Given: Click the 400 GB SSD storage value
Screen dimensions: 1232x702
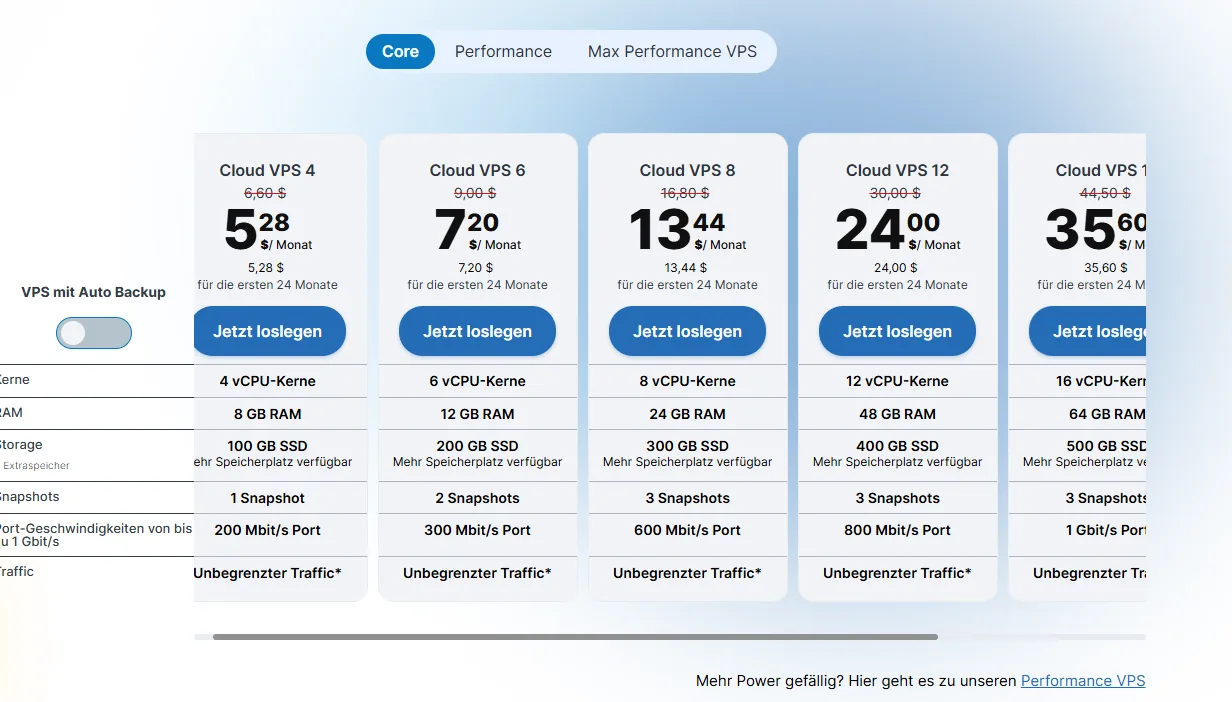Looking at the screenshot, I should 897,446.
